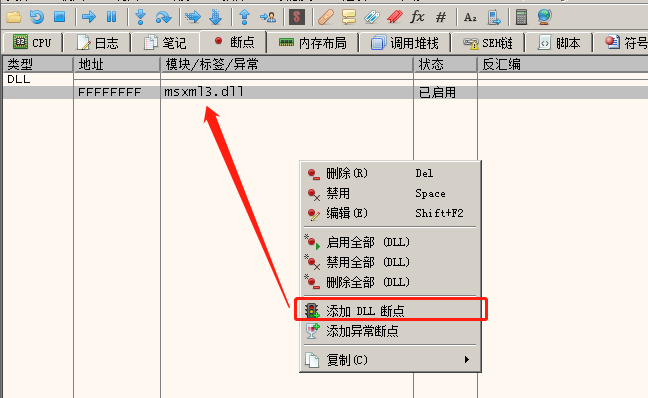Switch to the CPU tab
Image resolution: width=648 pixels, height=398 pixels.
[x=32, y=43]
